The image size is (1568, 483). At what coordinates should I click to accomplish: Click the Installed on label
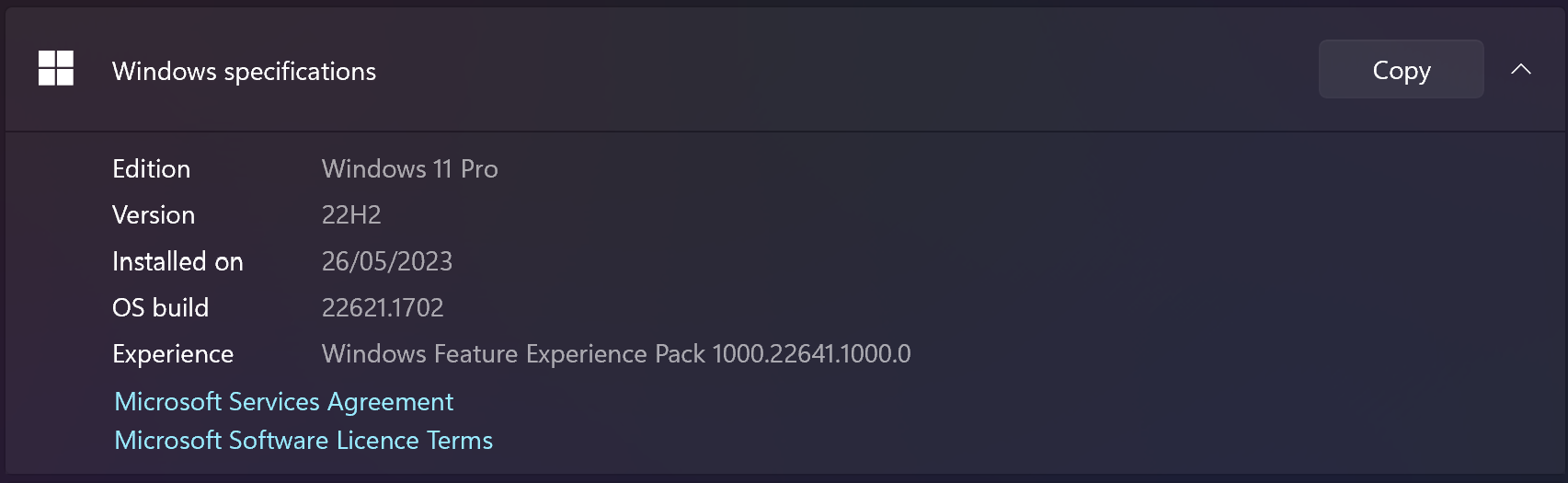pyautogui.click(x=177, y=262)
